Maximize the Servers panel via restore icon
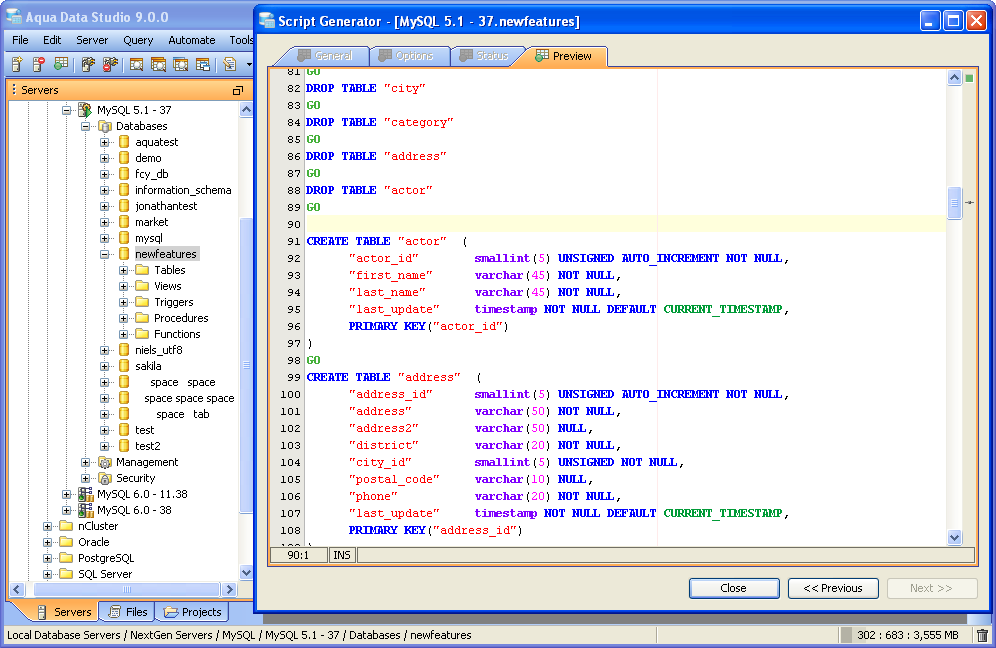This screenshot has height=648, width=996. [x=238, y=90]
